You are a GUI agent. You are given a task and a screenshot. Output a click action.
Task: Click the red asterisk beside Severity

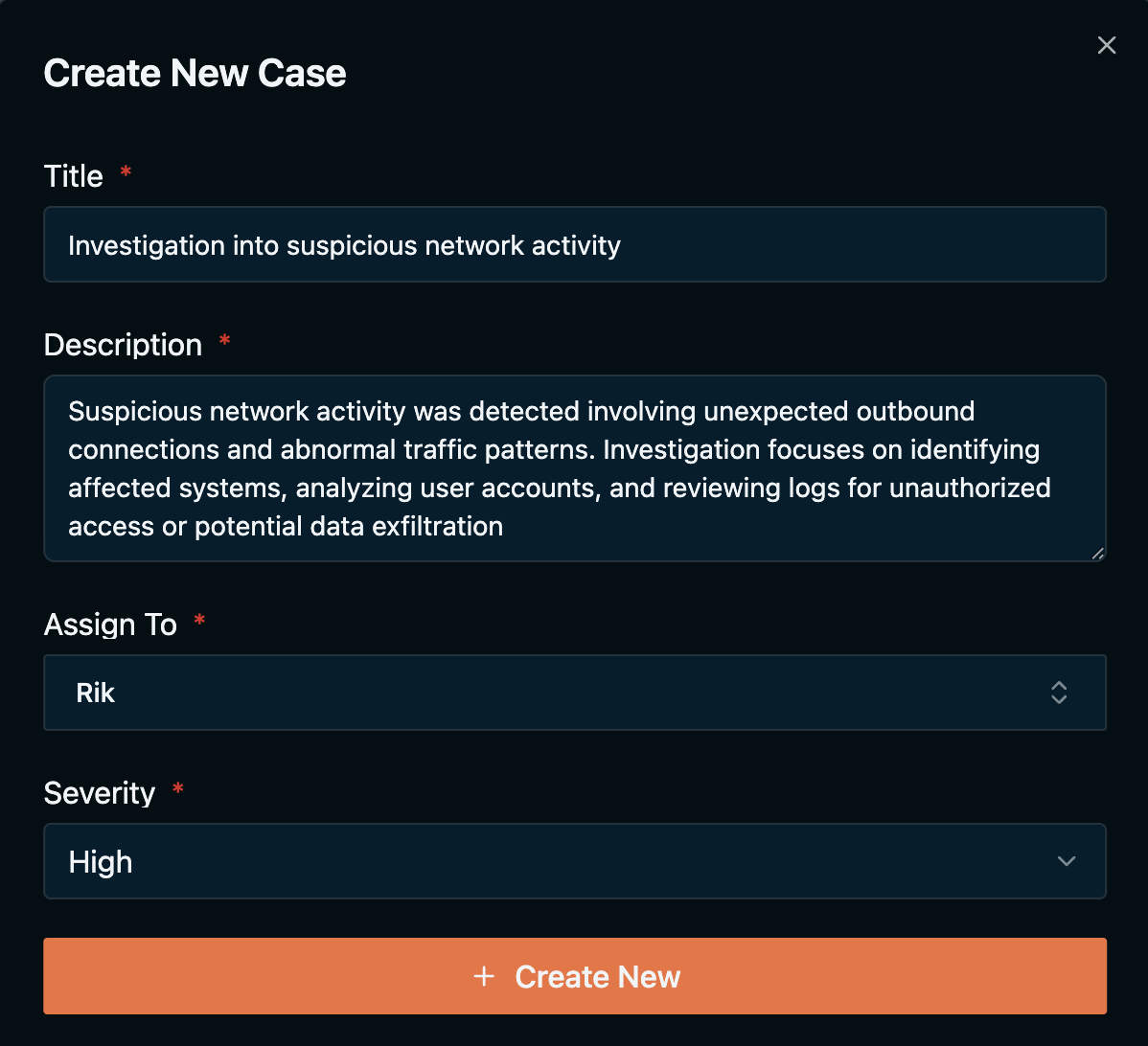[177, 790]
